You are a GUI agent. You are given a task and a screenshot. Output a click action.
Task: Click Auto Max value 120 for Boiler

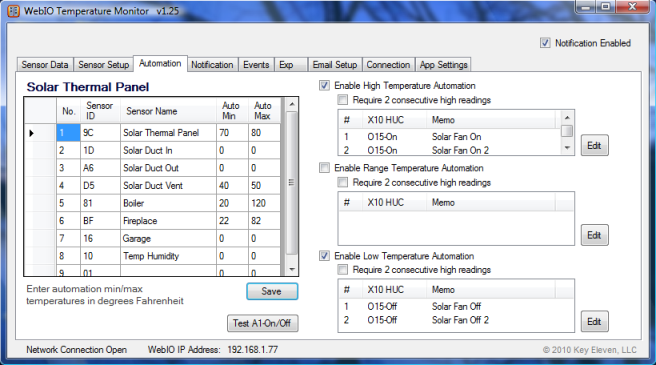point(264,203)
